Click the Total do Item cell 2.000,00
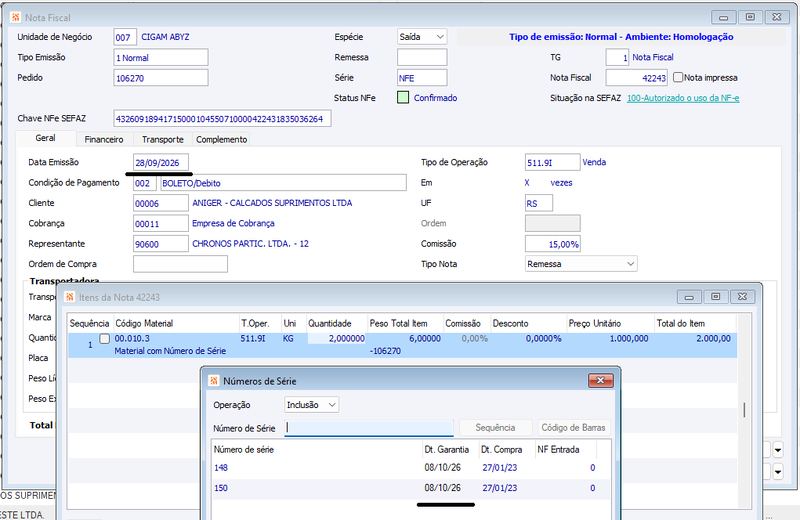This screenshot has height=520, width=800. (x=695, y=338)
